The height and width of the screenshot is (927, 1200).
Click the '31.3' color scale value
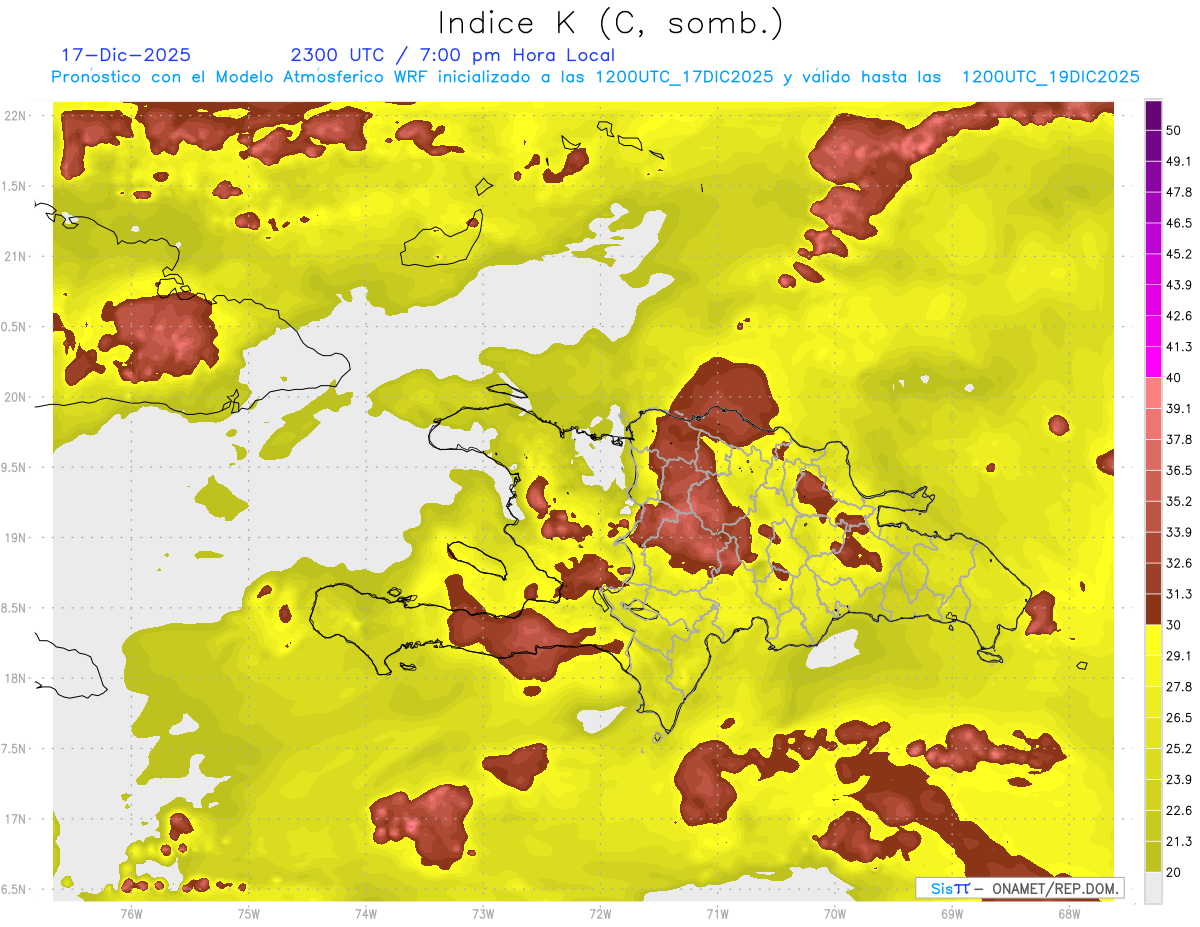point(1179,594)
